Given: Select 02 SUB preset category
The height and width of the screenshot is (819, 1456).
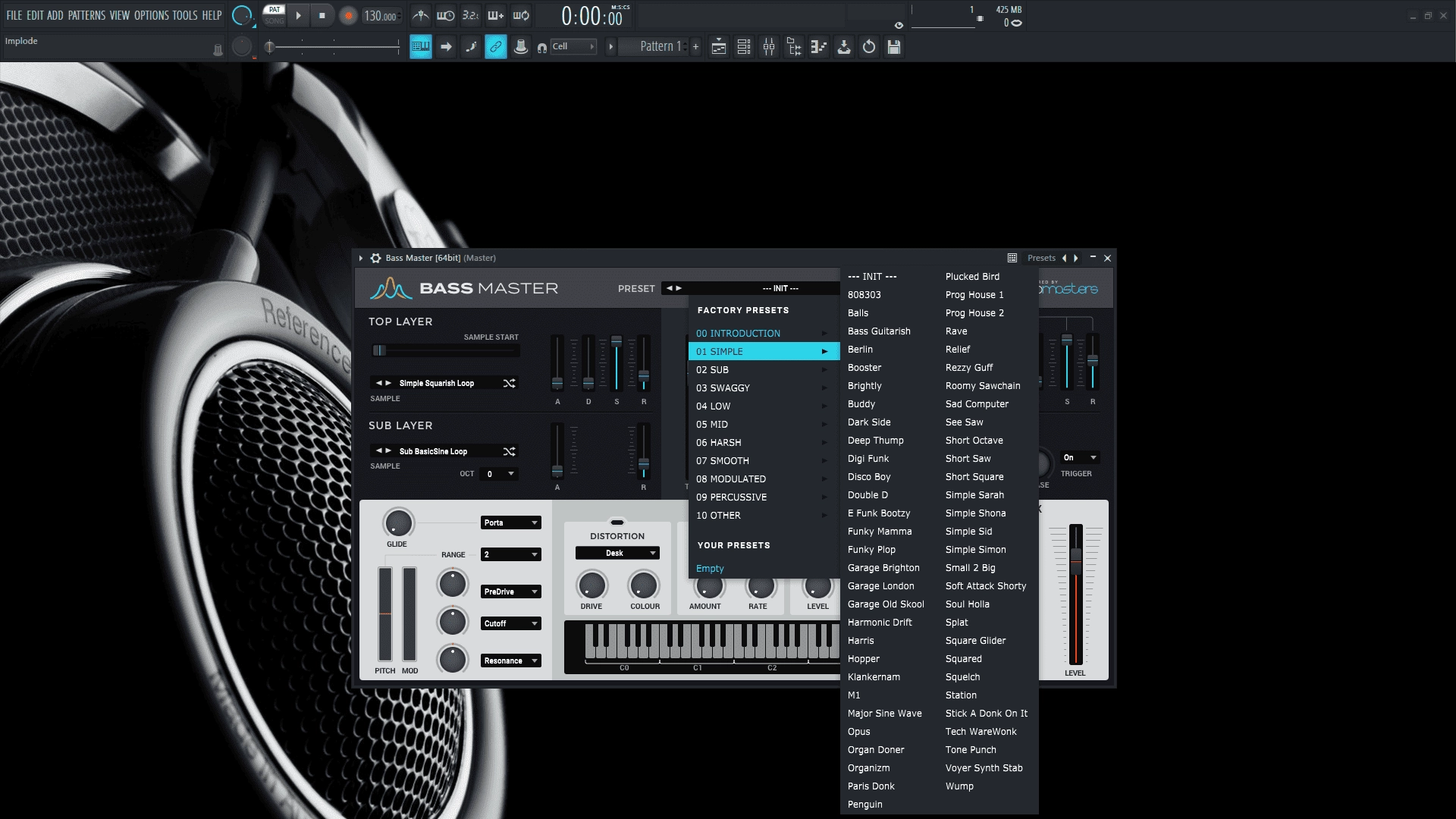Looking at the screenshot, I should coord(764,370).
